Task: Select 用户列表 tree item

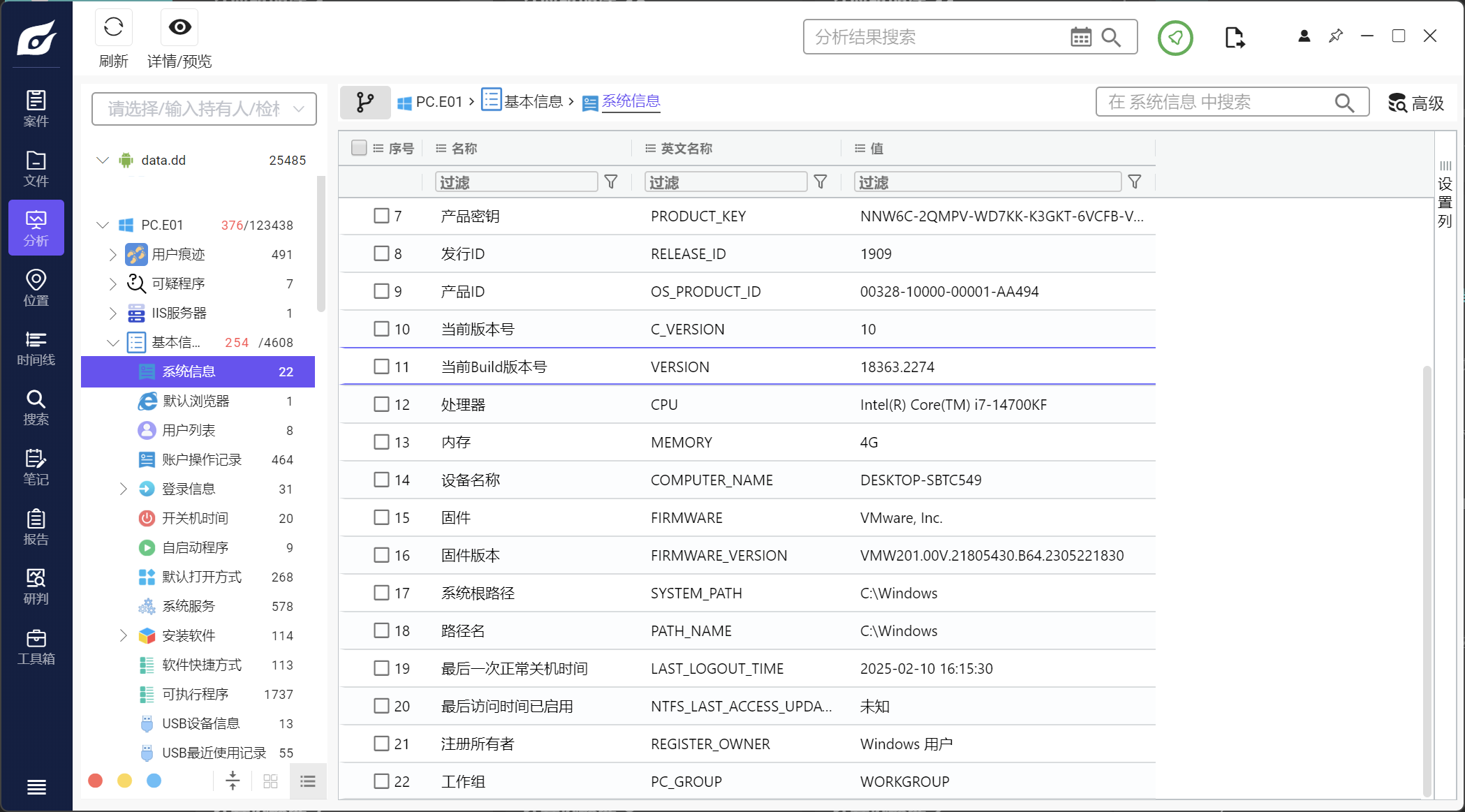Action: [x=198, y=431]
